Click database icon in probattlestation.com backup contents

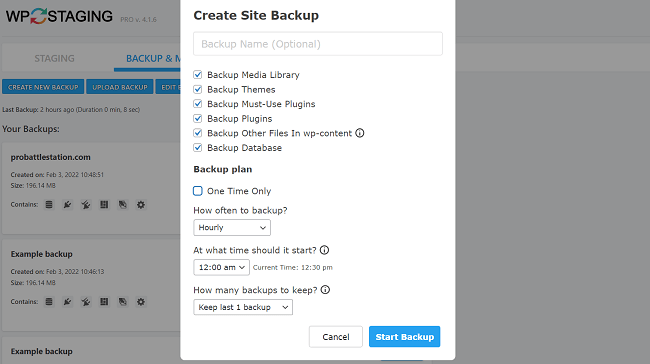click(x=49, y=204)
